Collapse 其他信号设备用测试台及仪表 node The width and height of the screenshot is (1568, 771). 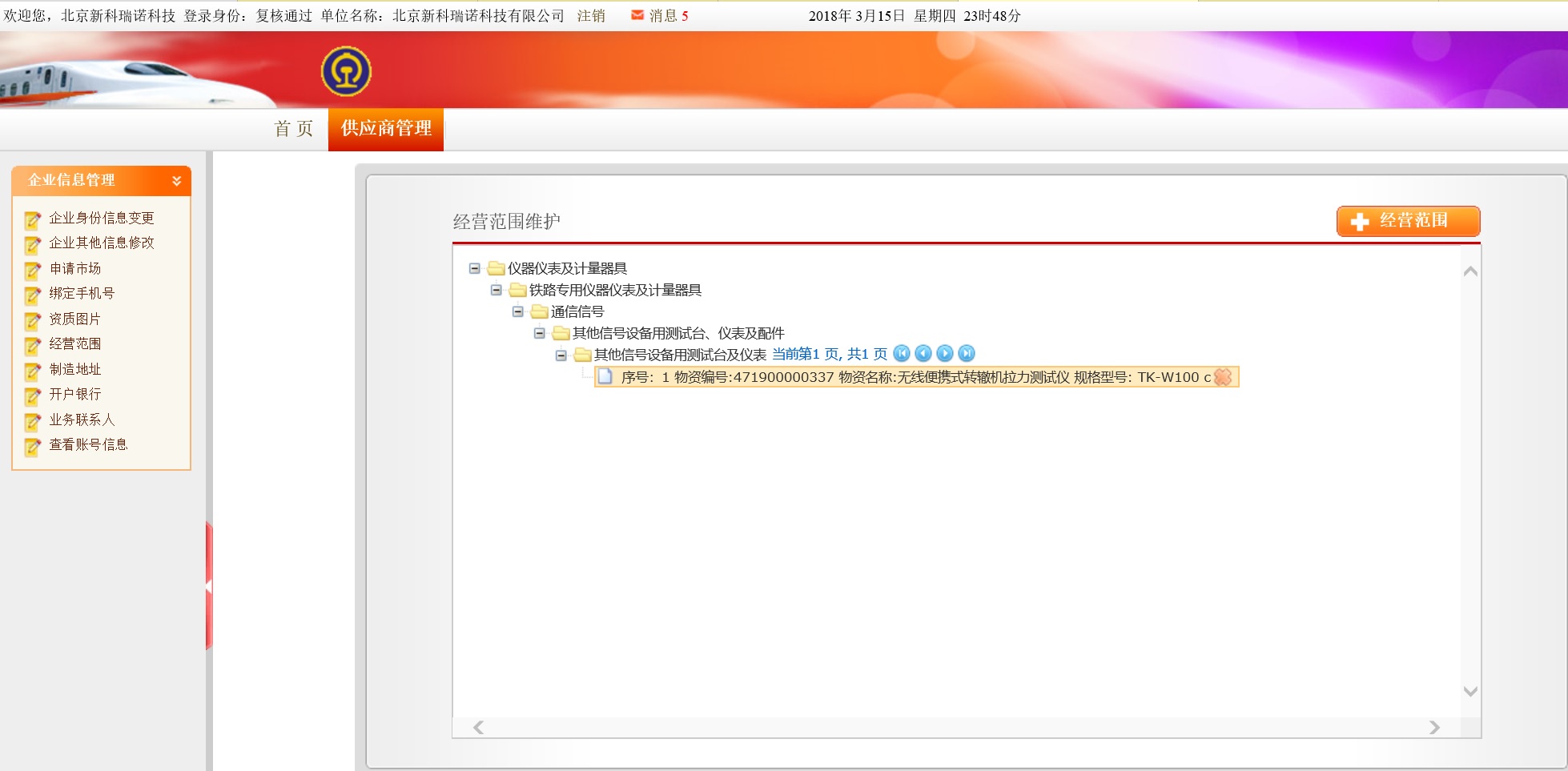561,355
